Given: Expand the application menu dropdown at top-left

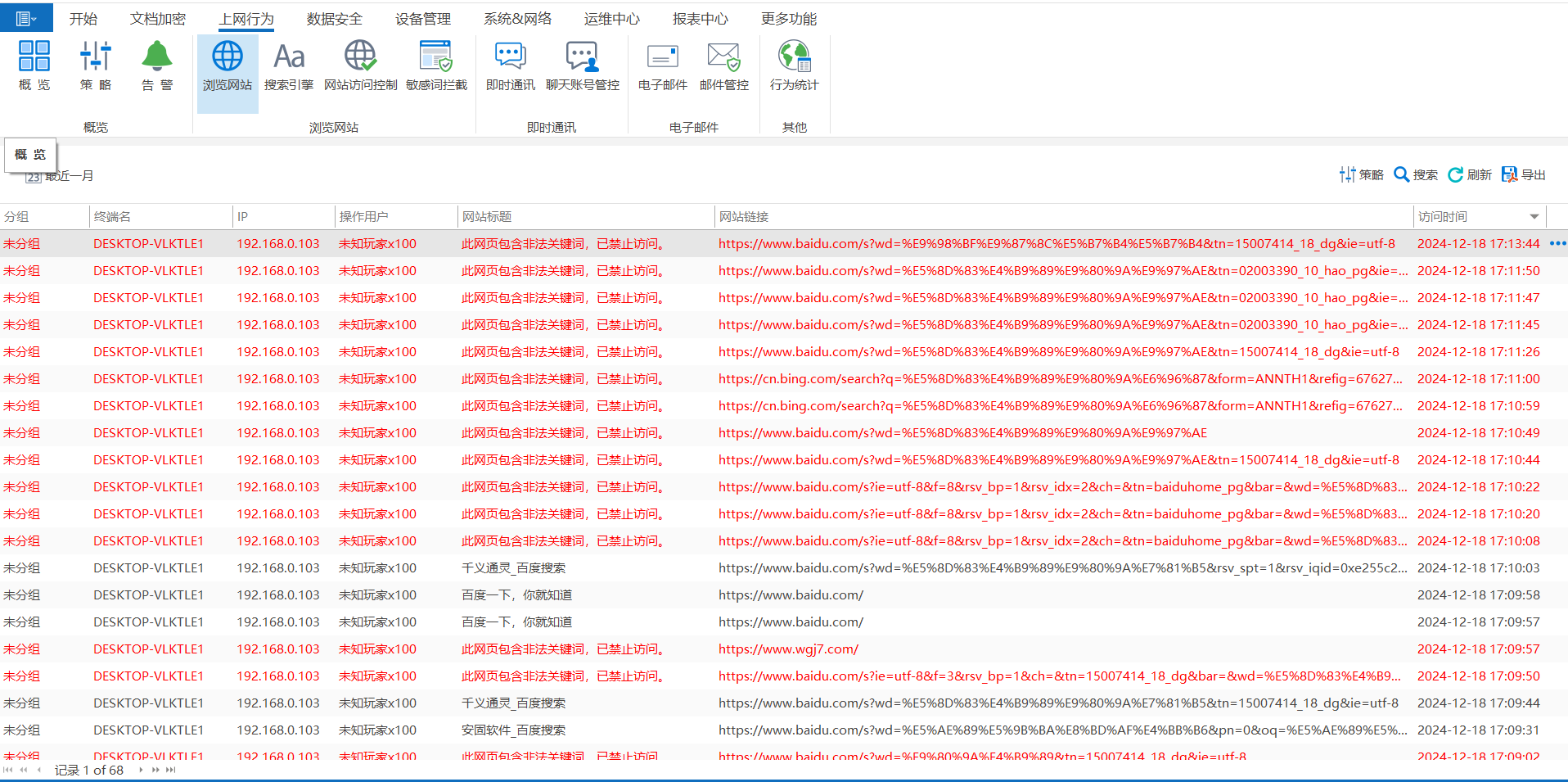Looking at the screenshot, I should point(26,18).
